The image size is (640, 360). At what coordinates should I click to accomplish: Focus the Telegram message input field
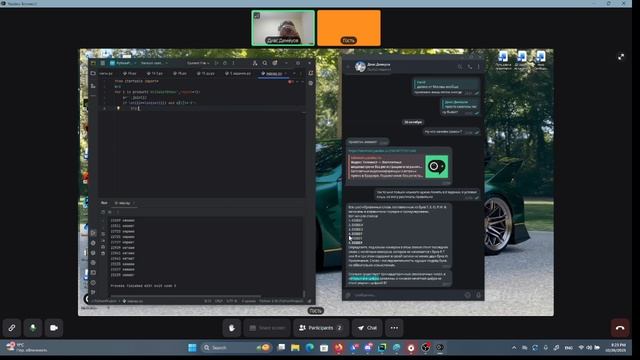408,295
